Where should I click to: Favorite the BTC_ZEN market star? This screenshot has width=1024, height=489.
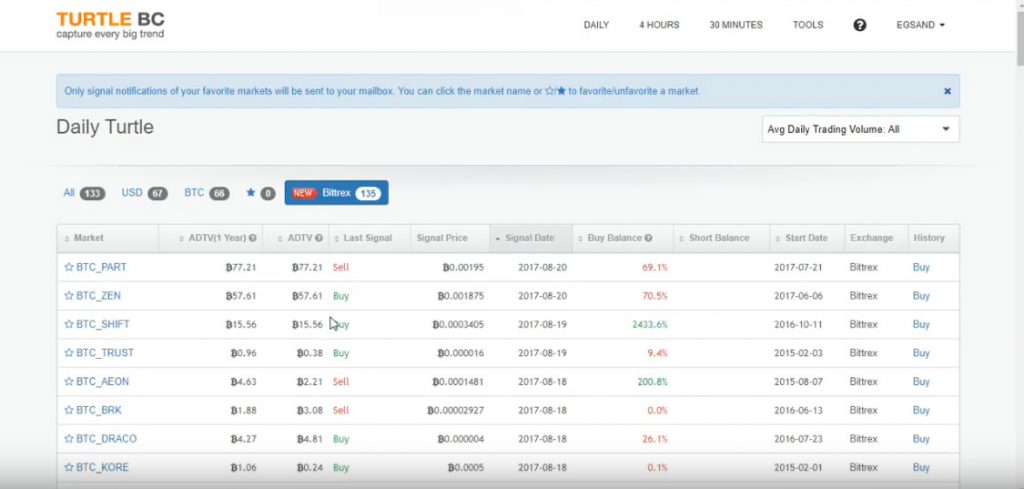pos(69,296)
